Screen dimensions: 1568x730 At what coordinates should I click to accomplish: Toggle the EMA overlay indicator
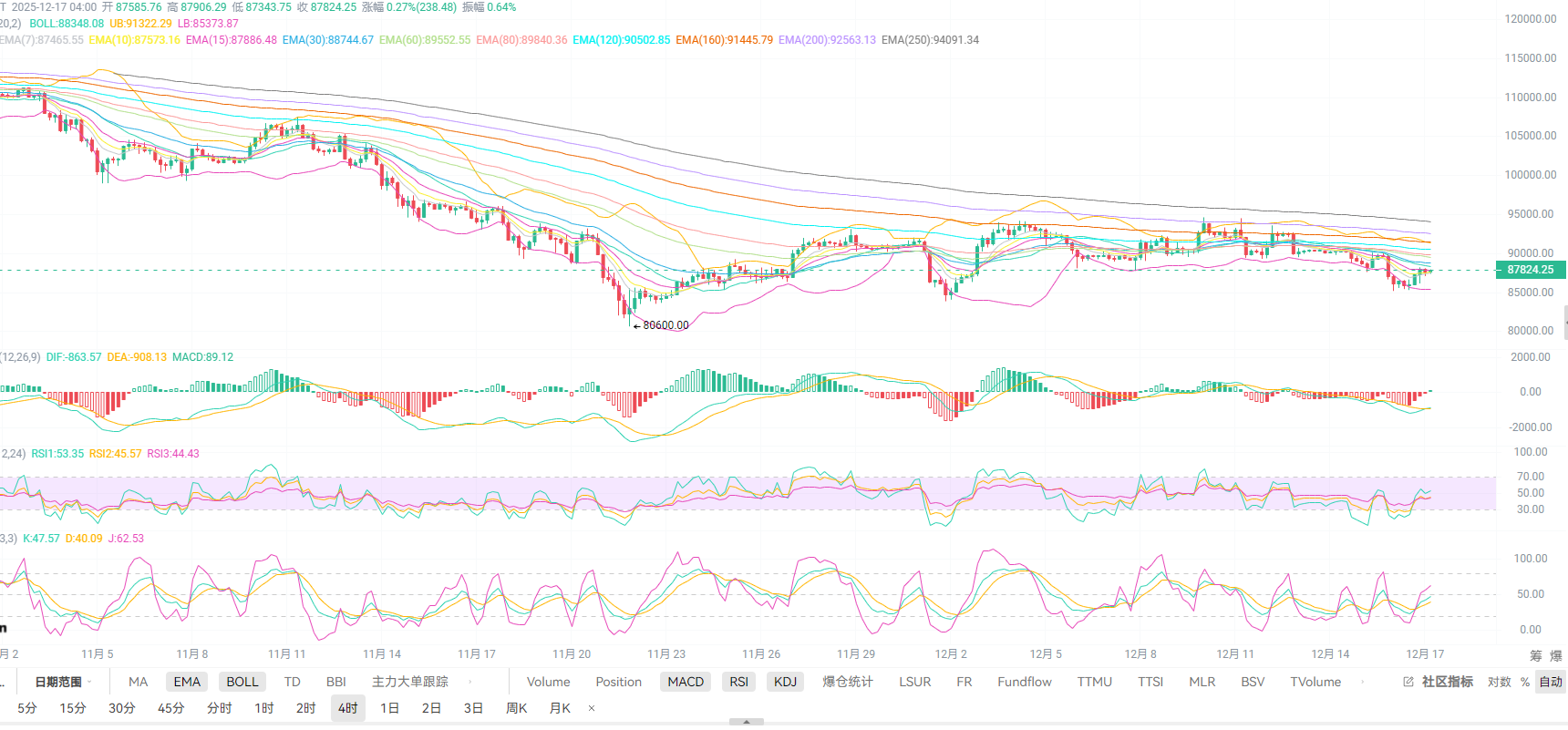187,682
